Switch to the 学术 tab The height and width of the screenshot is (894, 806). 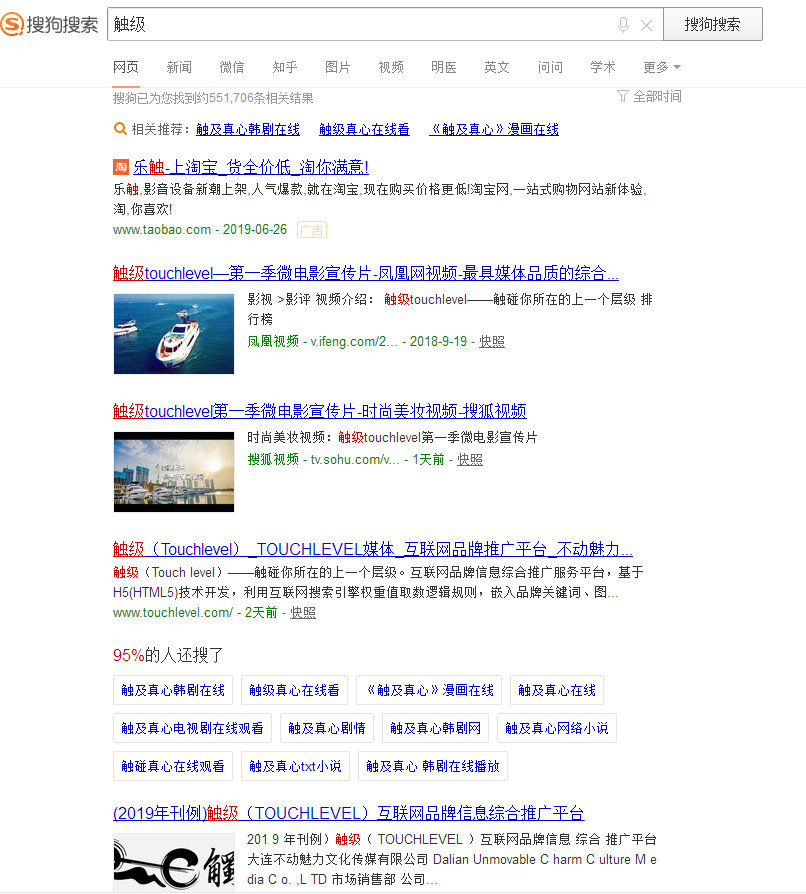[603, 67]
